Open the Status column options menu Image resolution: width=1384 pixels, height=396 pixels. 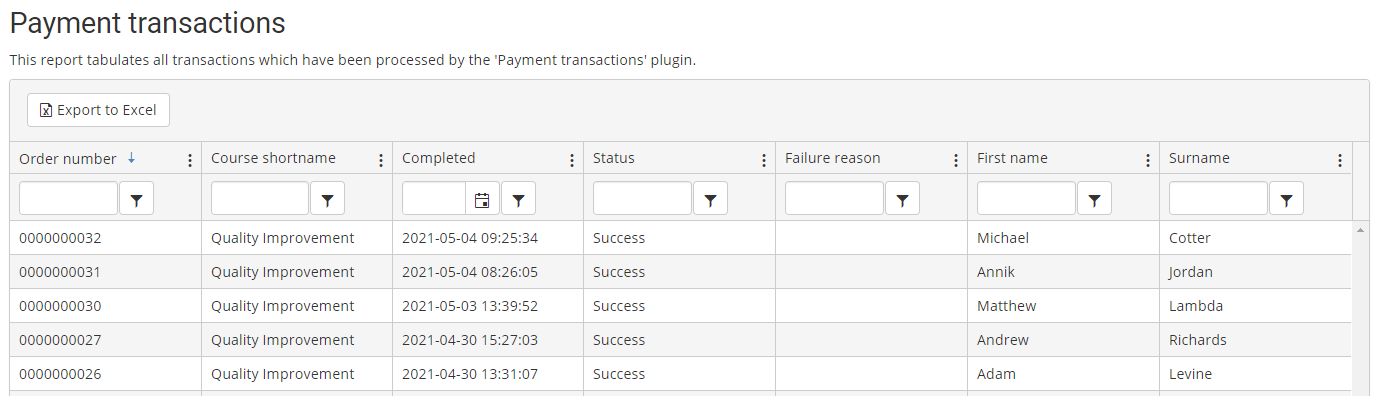764,160
